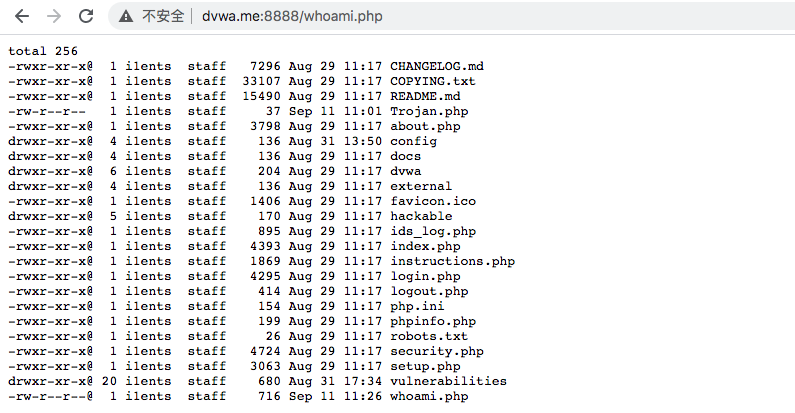Click the security.php filename

[x=437, y=351]
